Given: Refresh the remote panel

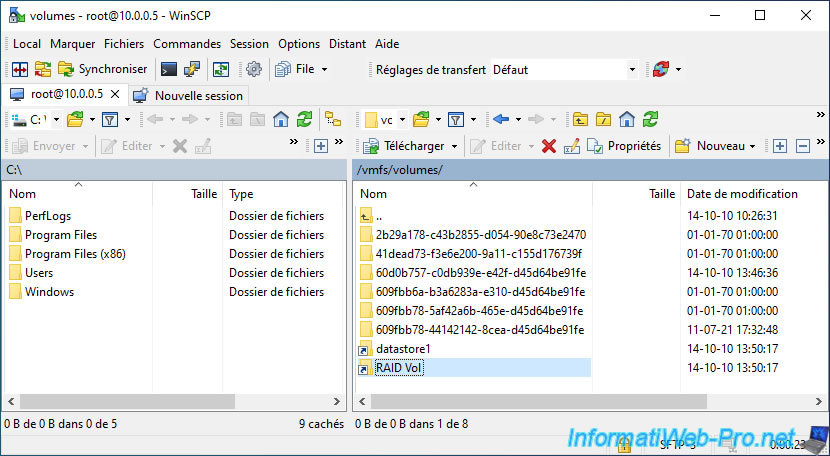Looking at the screenshot, I should click(650, 120).
